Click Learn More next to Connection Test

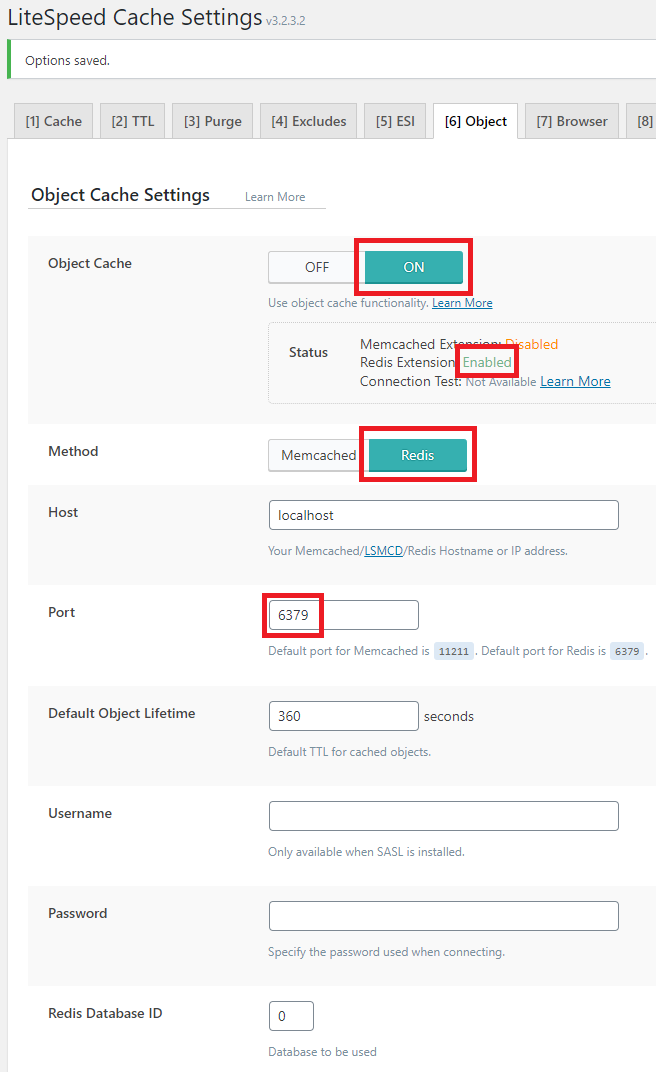click(x=575, y=381)
